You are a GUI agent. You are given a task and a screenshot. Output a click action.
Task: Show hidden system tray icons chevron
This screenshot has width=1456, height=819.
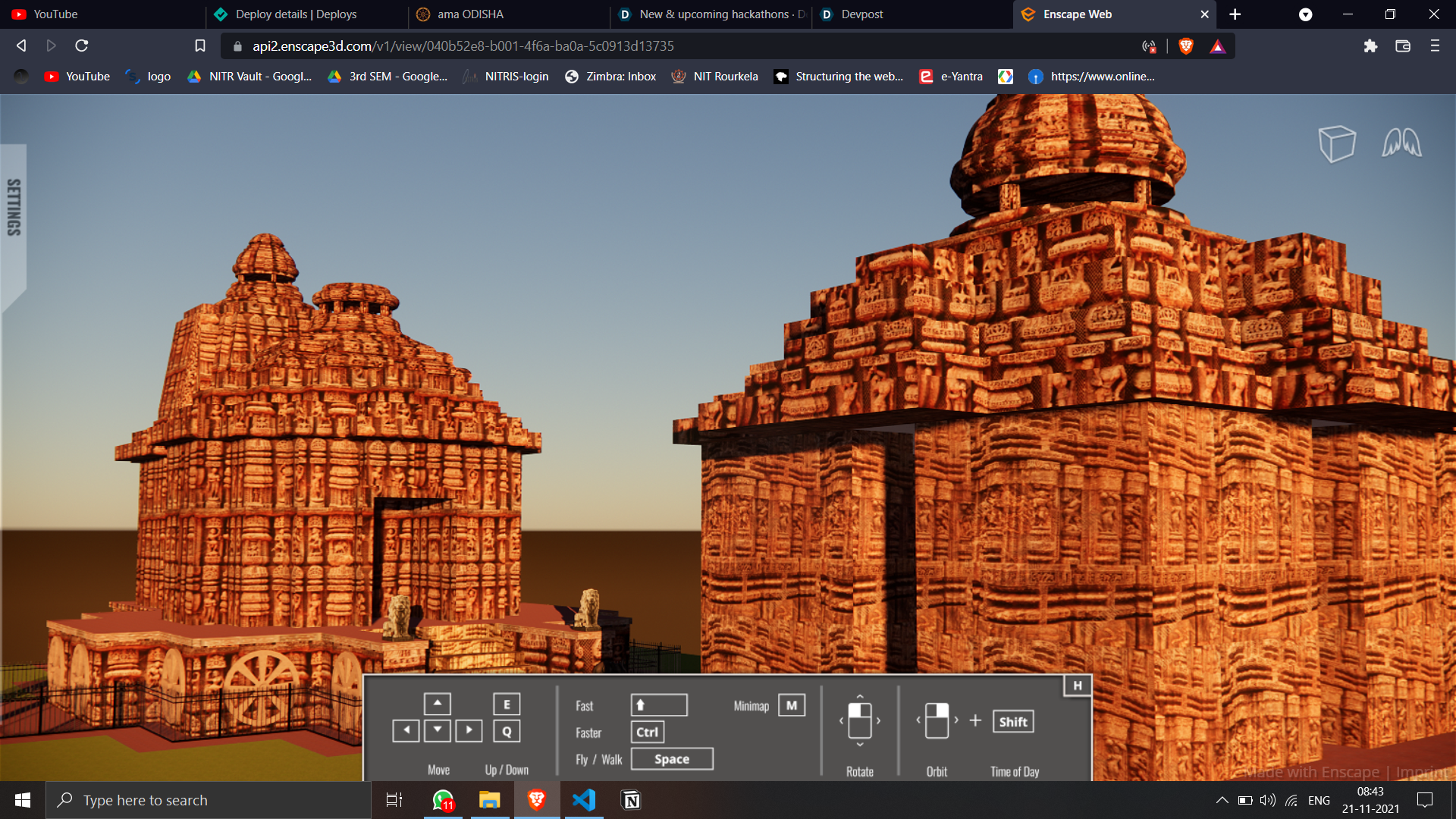1222,800
